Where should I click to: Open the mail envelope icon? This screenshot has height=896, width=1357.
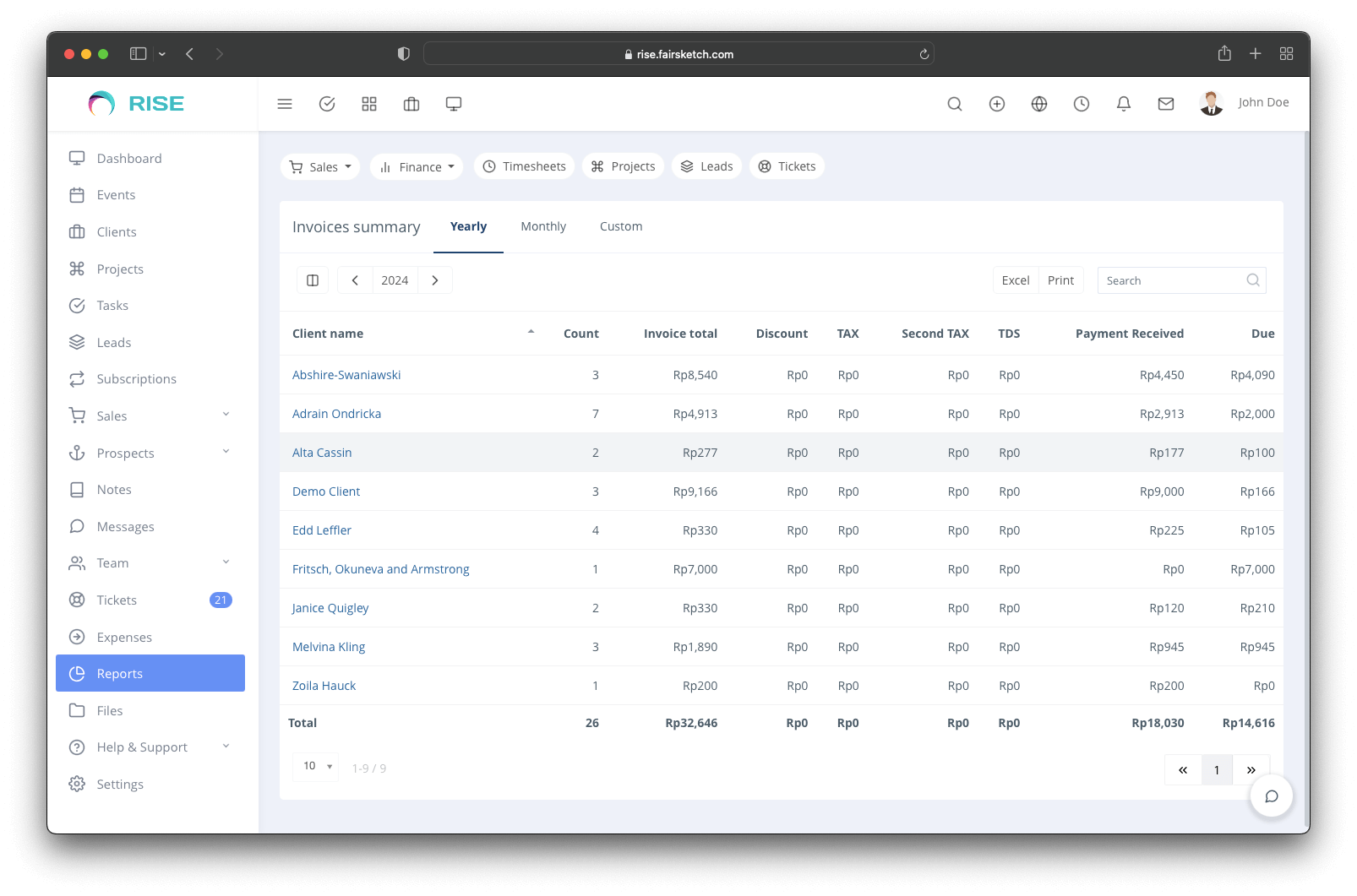(1166, 104)
